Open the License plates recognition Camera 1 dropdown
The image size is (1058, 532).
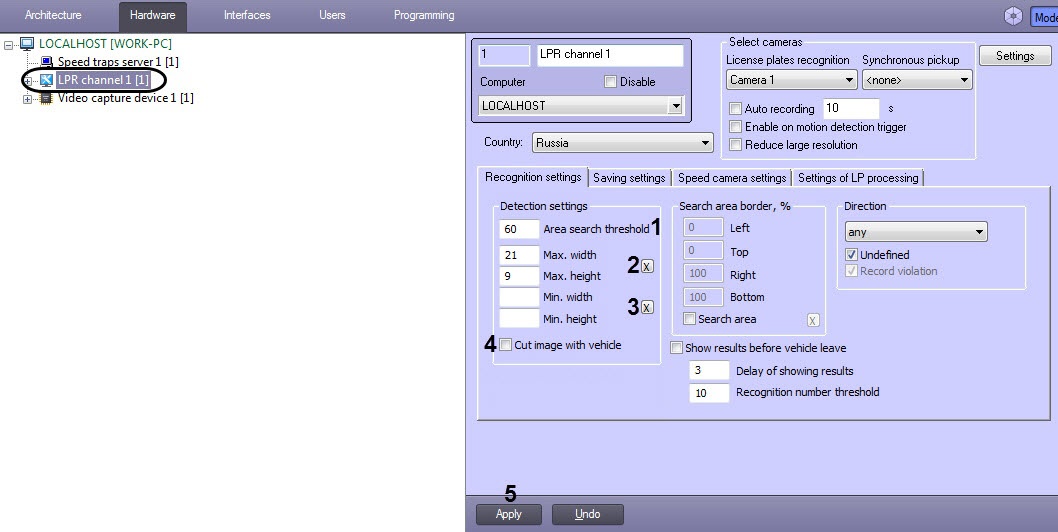coord(791,80)
